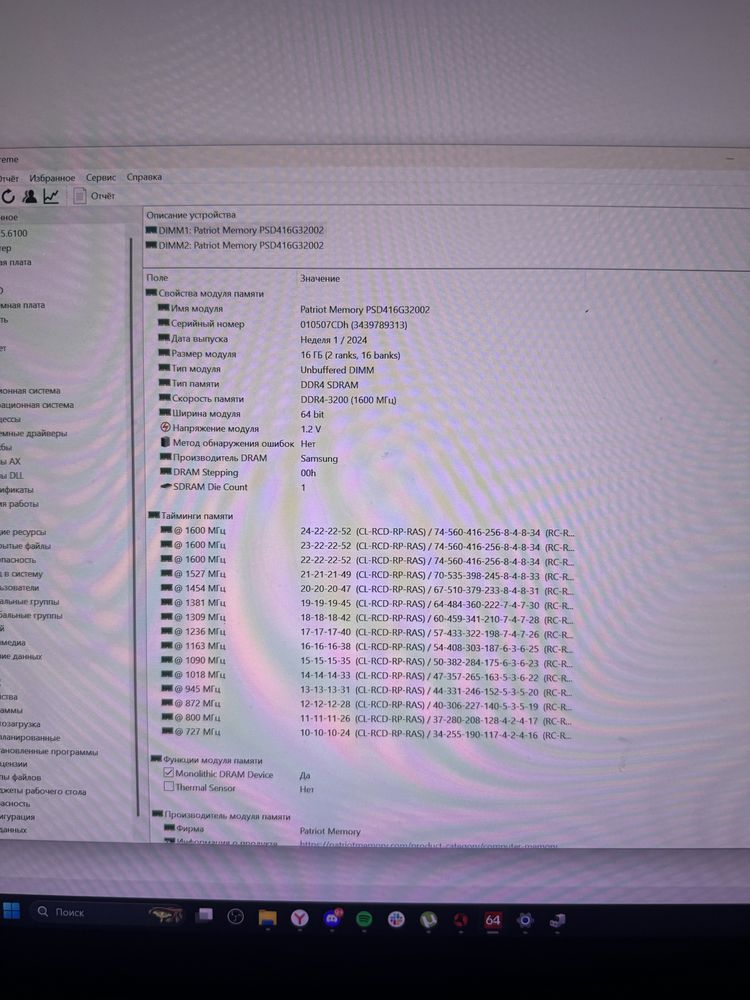Select the SDRAM Die Count row
750x1000 pixels.
click(x=233, y=487)
